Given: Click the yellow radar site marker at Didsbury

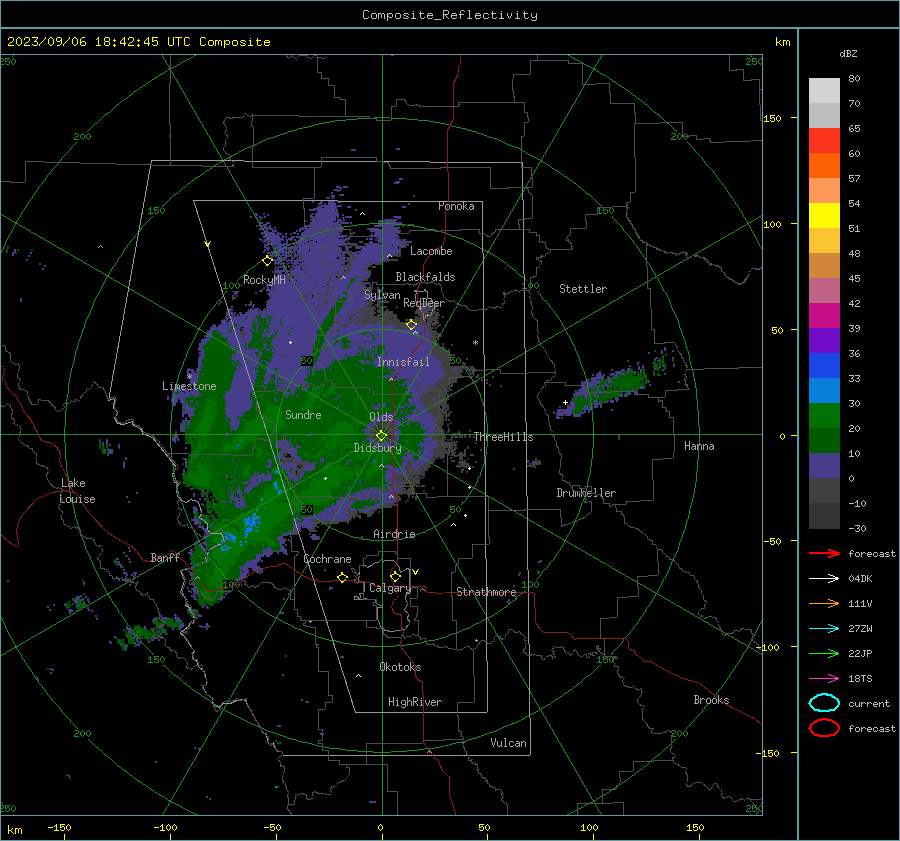Looking at the screenshot, I should tap(381, 436).
